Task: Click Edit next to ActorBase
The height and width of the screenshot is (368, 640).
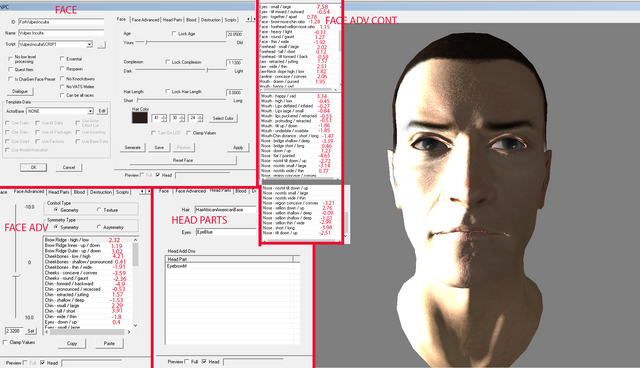Action: coord(102,111)
